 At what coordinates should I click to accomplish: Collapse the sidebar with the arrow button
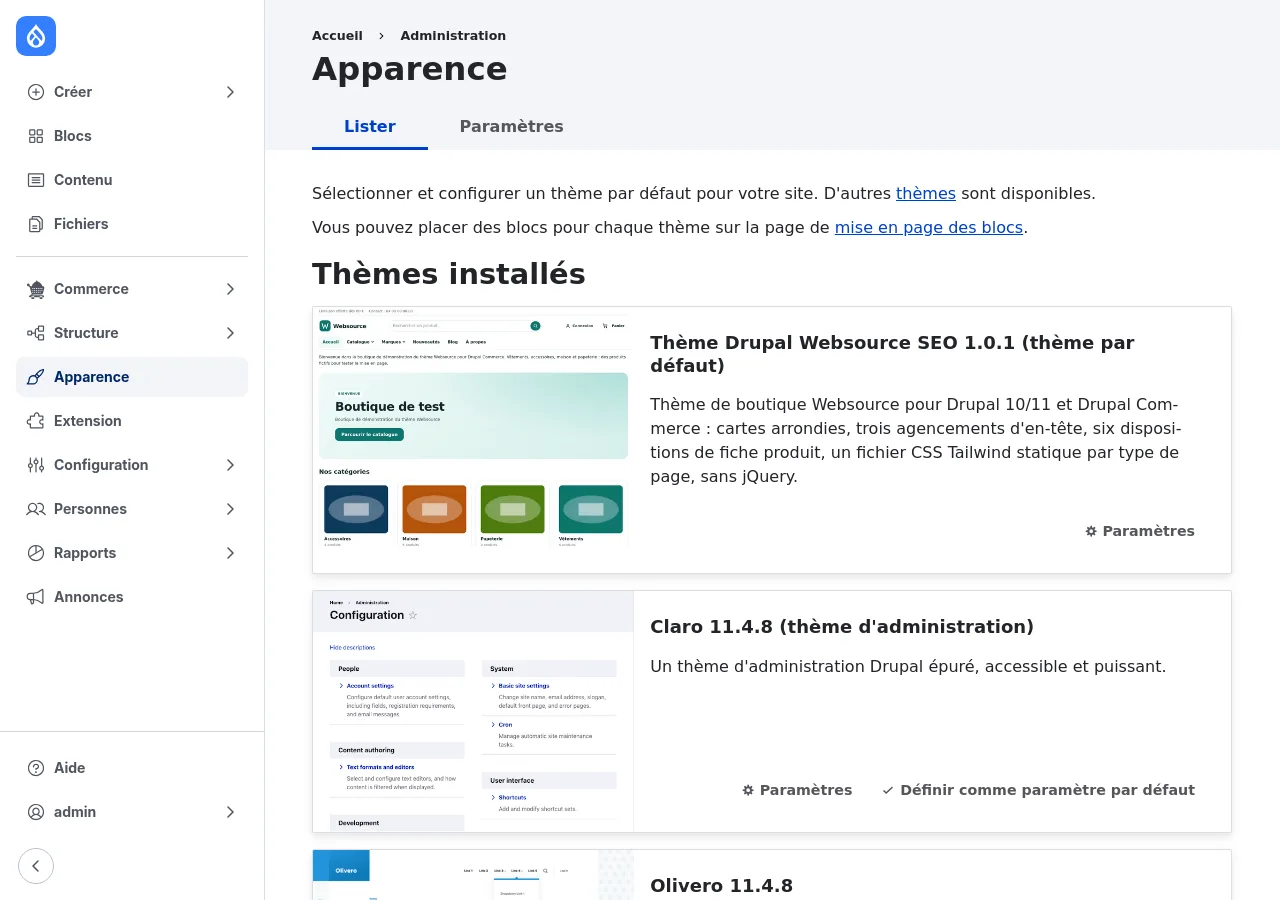pyautogui.click(x=36, y=866)
